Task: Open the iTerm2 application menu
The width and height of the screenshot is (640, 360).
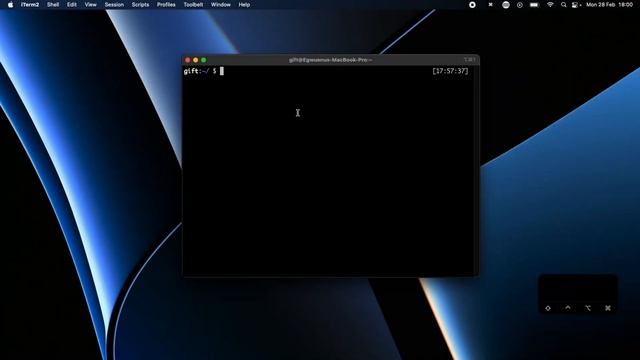Action: [30, 5]
